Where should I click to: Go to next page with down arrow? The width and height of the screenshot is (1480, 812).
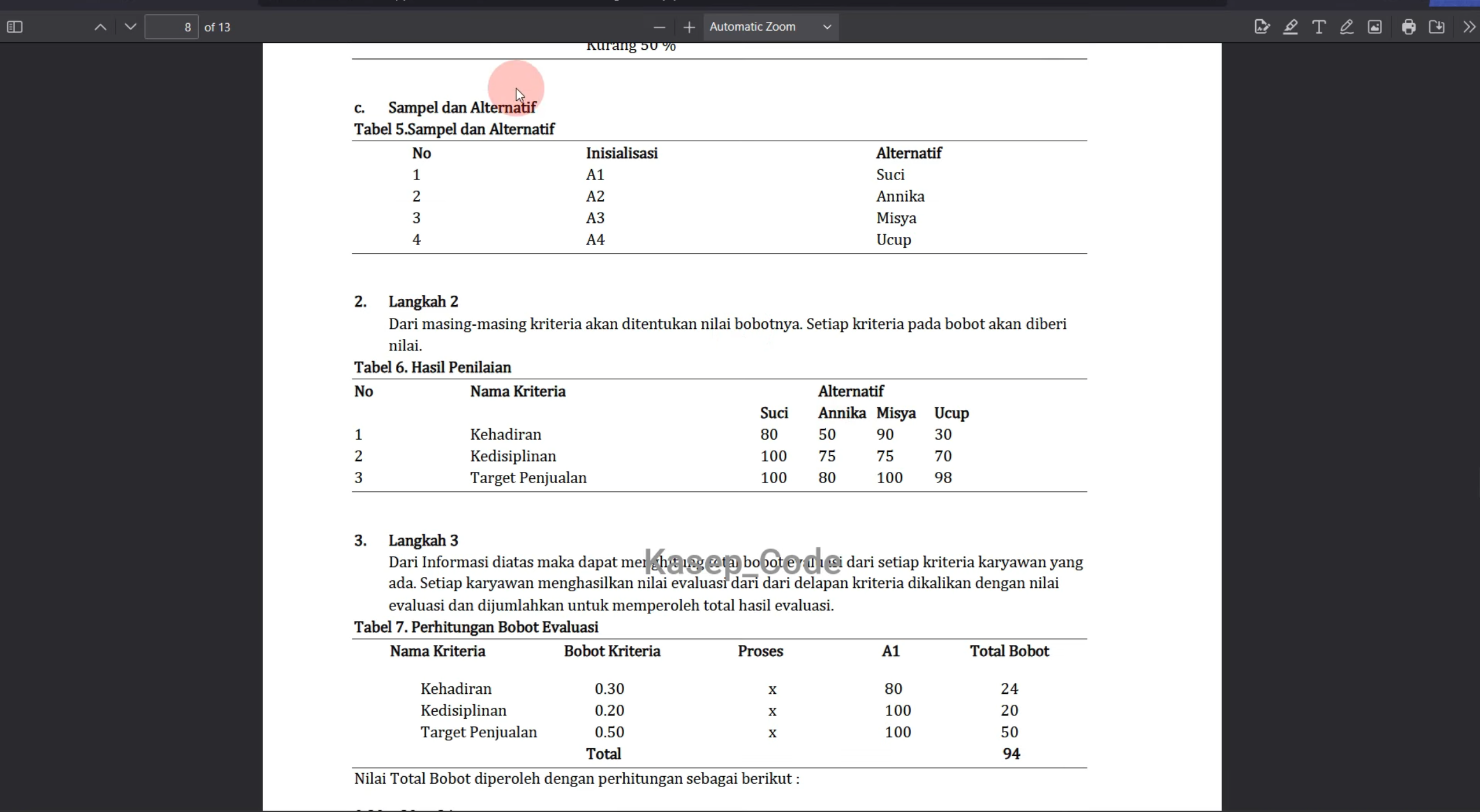[130, 27]
